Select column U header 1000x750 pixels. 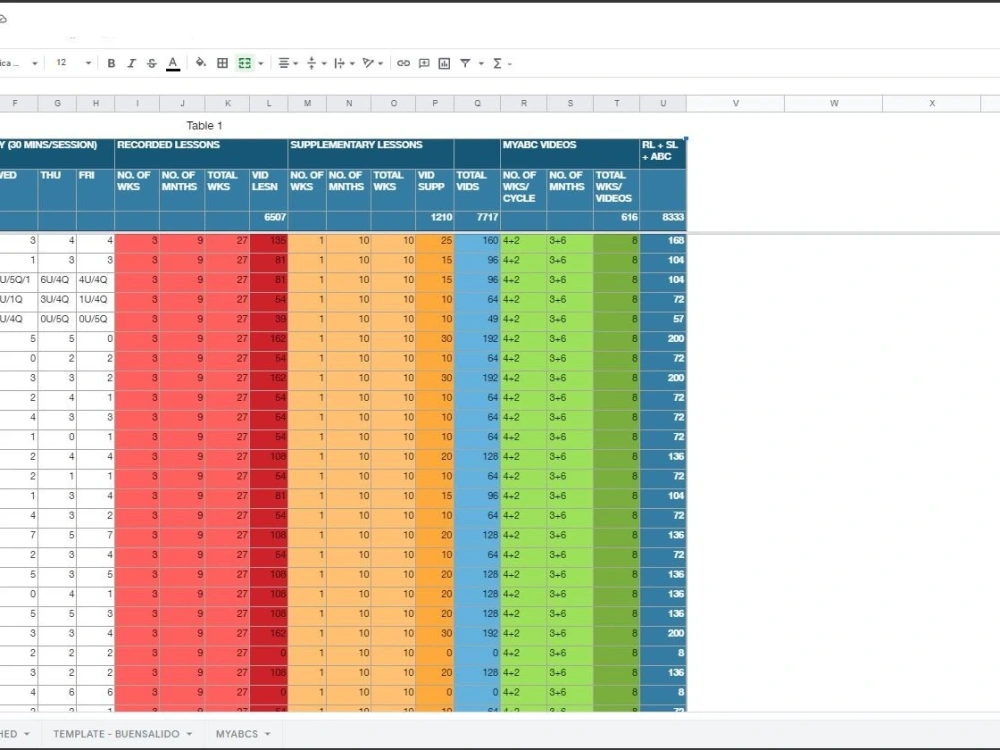[x=663, y=103]
